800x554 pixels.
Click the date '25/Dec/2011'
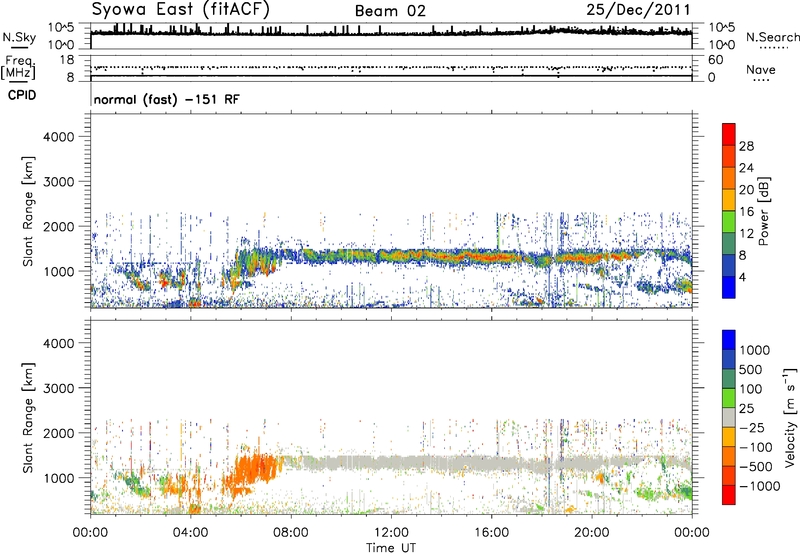pyautogui.click(x=638, y=9)
